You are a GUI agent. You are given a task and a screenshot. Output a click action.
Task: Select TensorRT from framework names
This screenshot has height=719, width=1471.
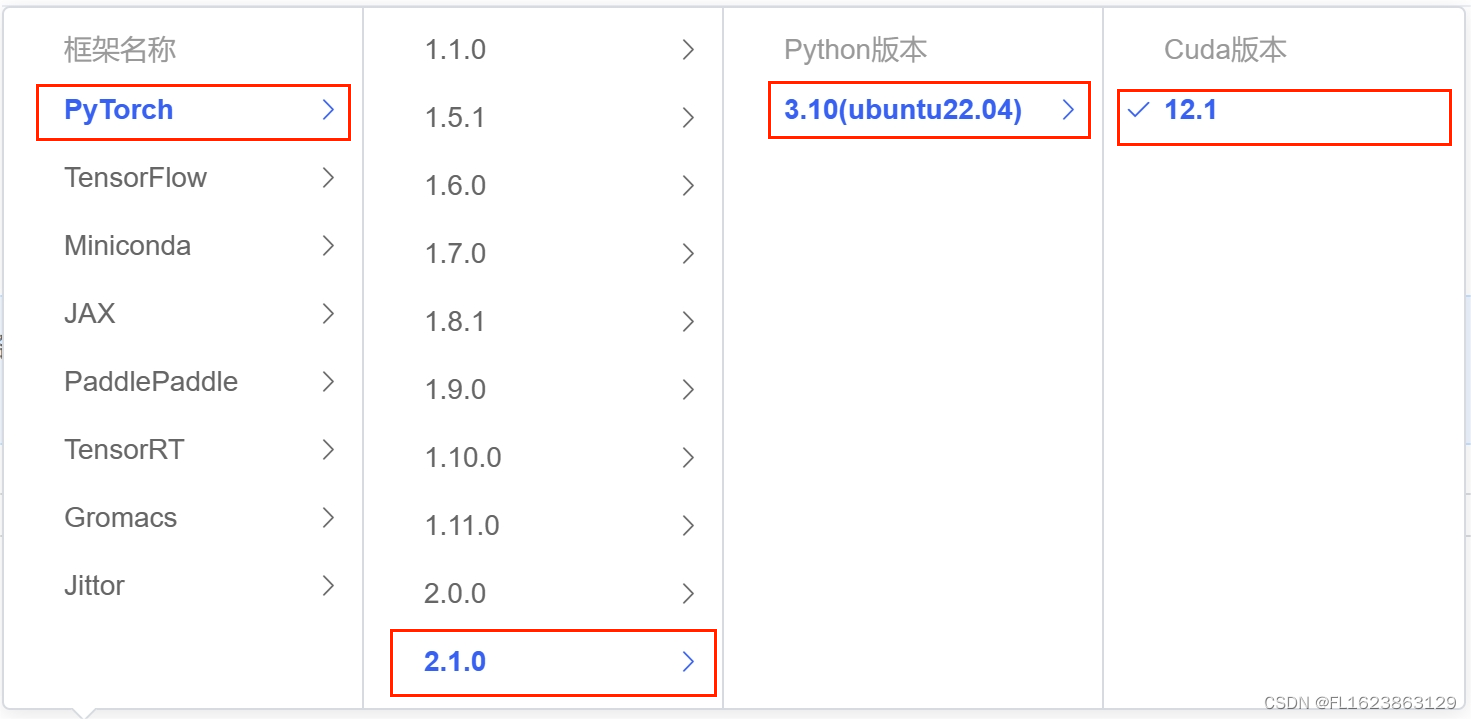(x=124, y=449)
